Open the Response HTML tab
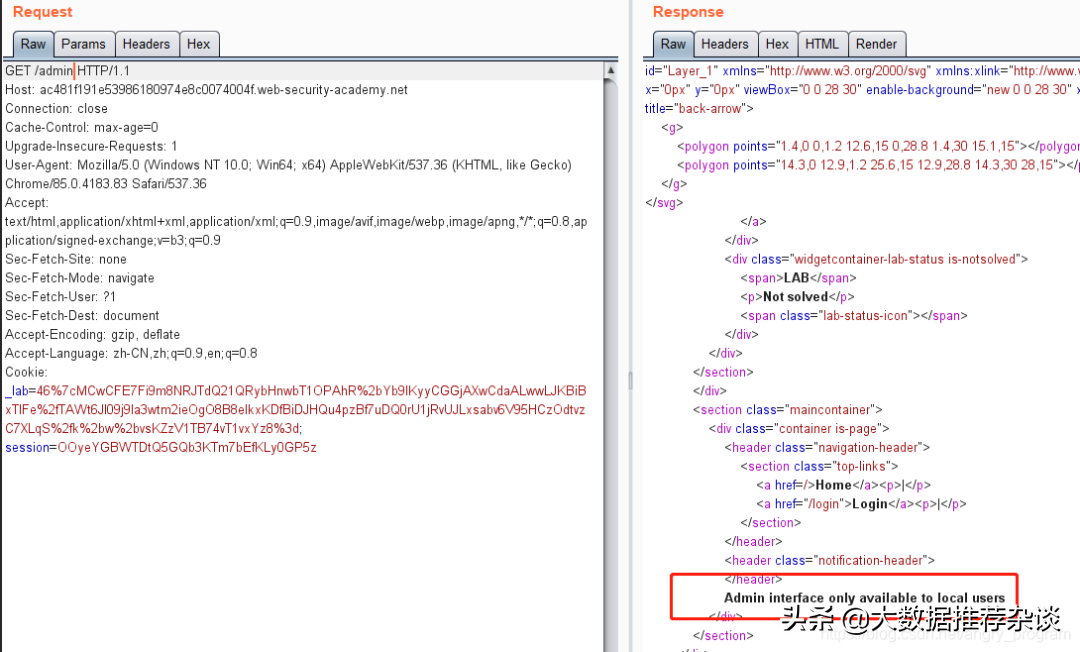The width and height of the screenshot is (1080, 652). pos(822,44)
